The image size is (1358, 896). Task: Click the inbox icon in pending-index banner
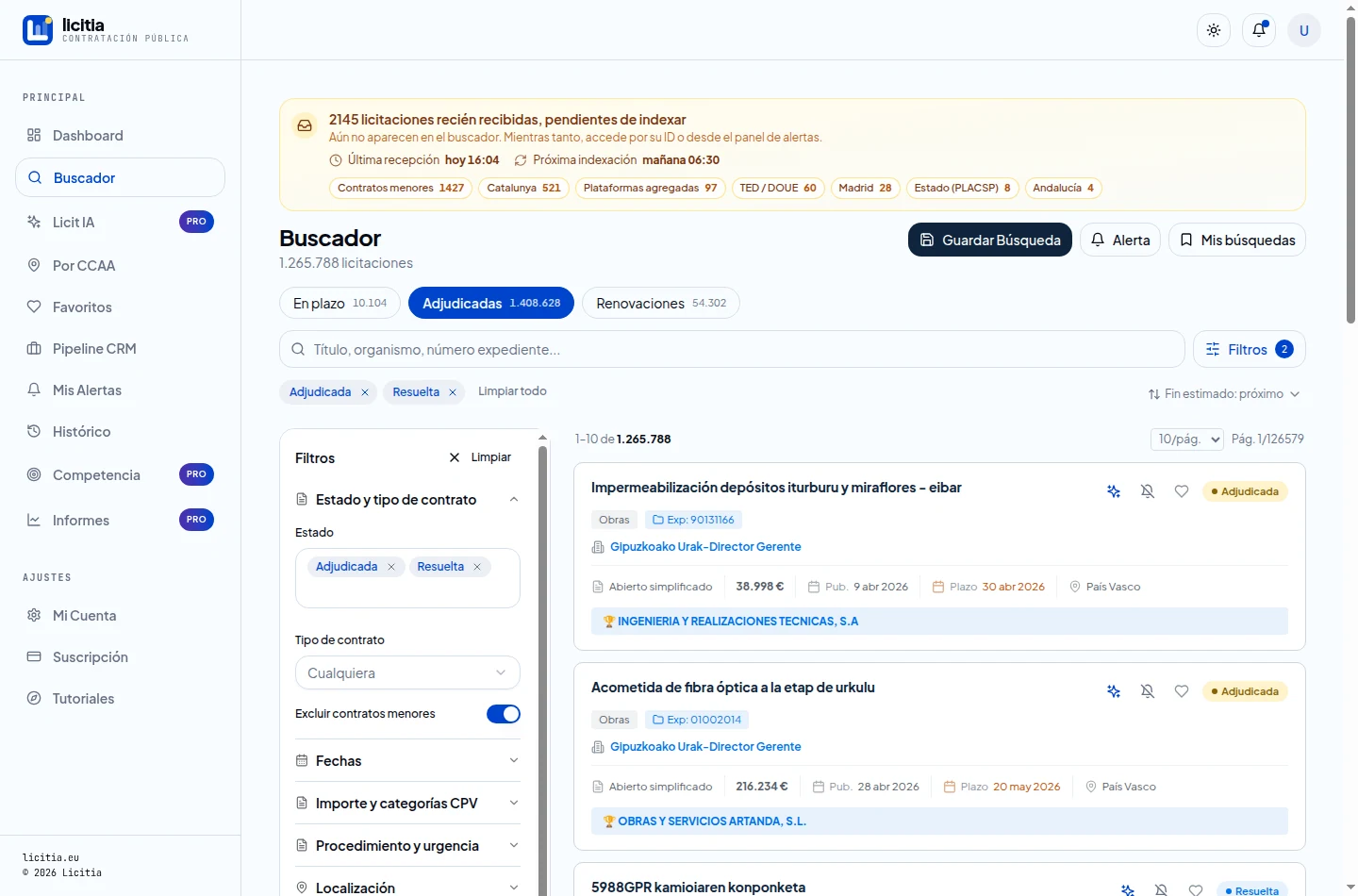point(305,125)
